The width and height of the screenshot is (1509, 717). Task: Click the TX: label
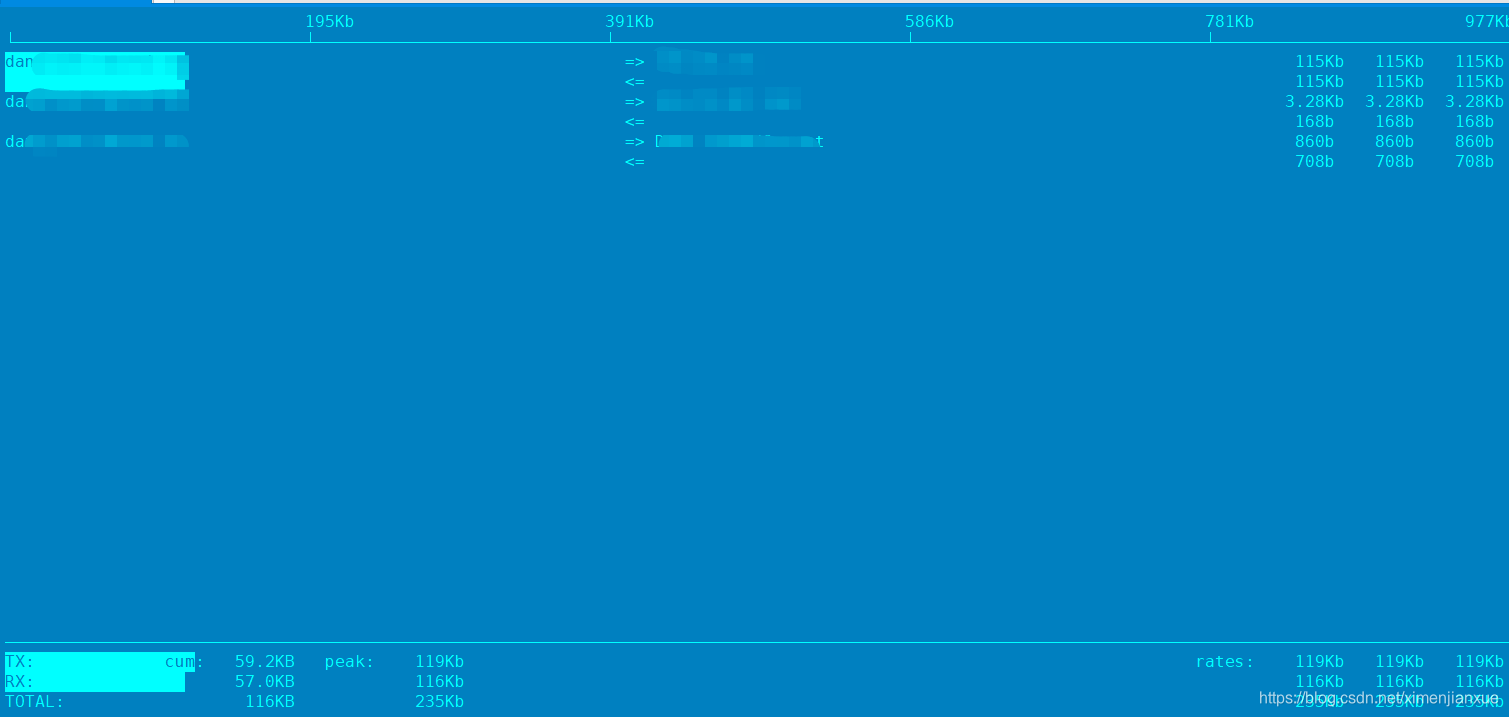pyautogui.click(x=20, y=662)
